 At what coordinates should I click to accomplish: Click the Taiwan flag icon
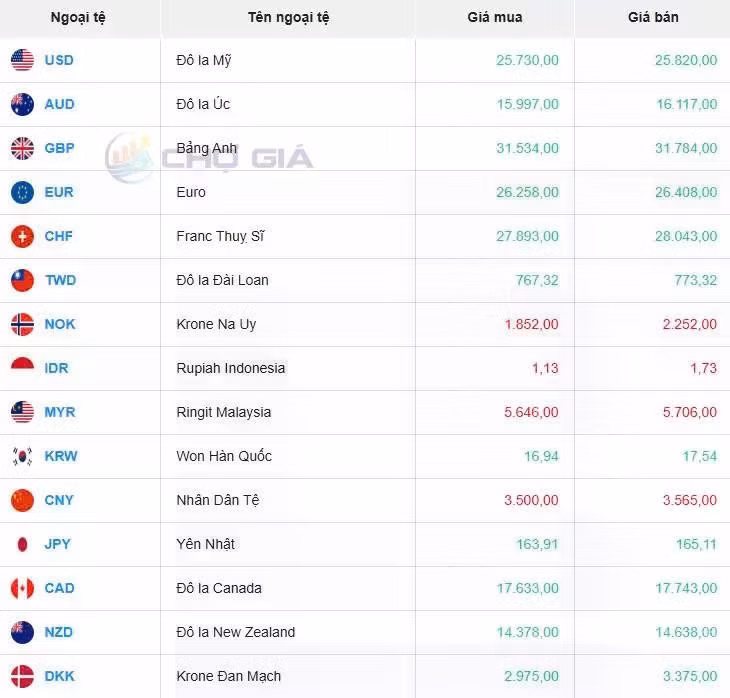click(22, 280)
